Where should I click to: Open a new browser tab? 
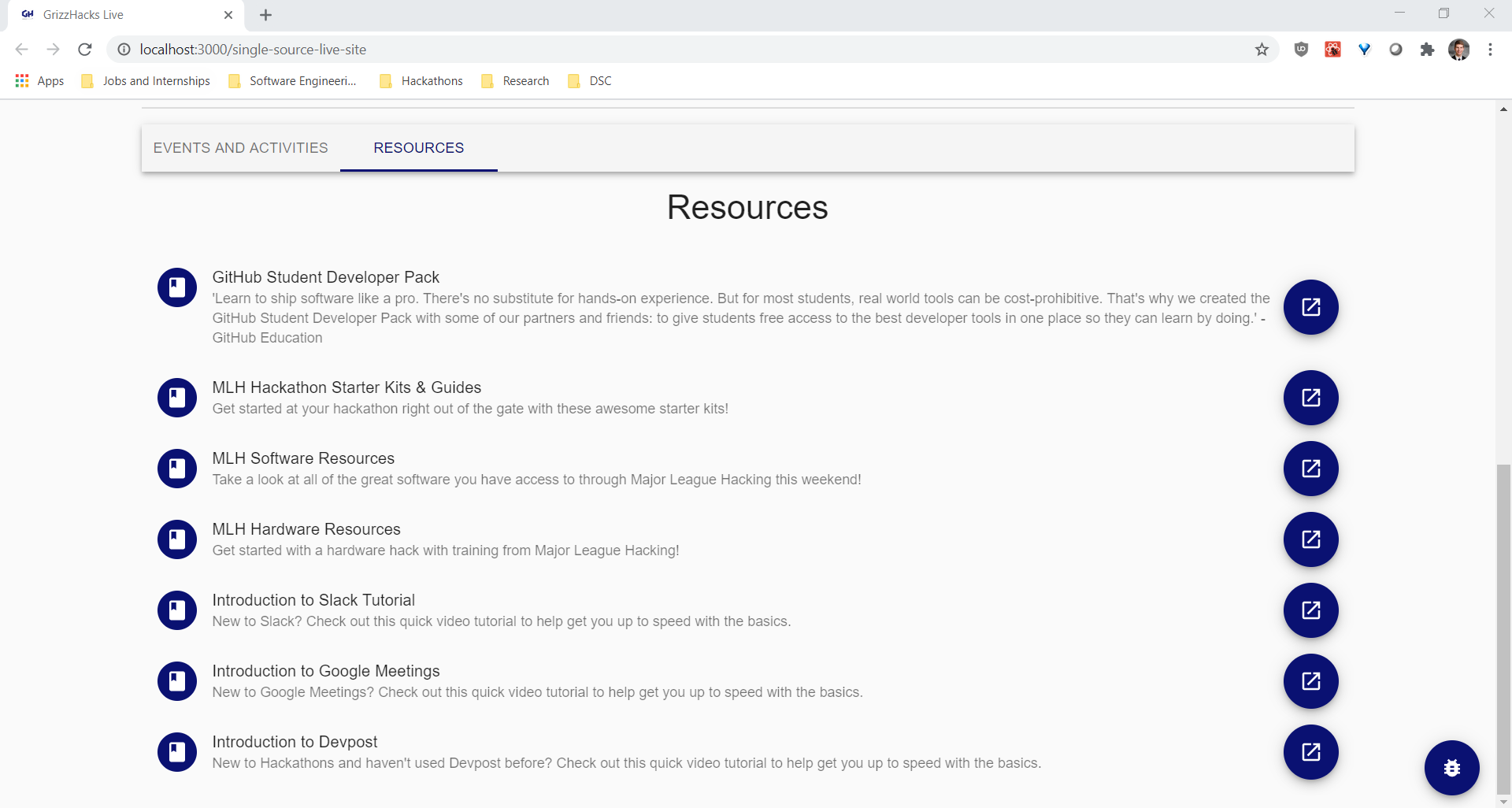pyautogui.click(x=266, y=15)
